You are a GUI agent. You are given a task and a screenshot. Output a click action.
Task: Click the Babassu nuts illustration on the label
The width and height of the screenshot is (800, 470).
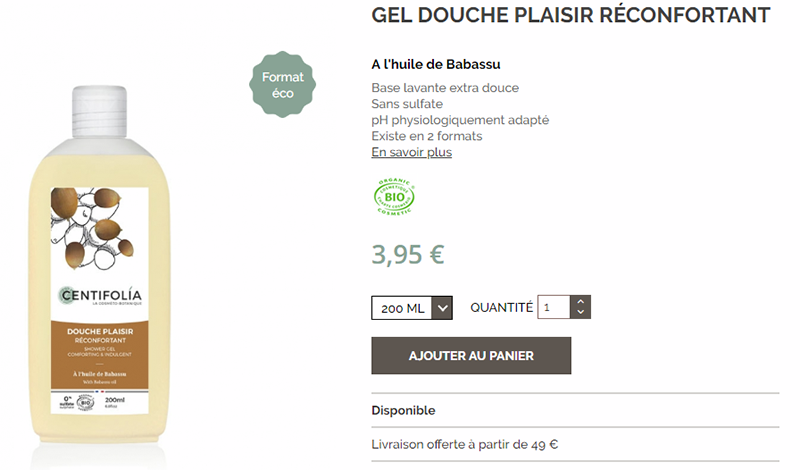(x=92, y=228)
